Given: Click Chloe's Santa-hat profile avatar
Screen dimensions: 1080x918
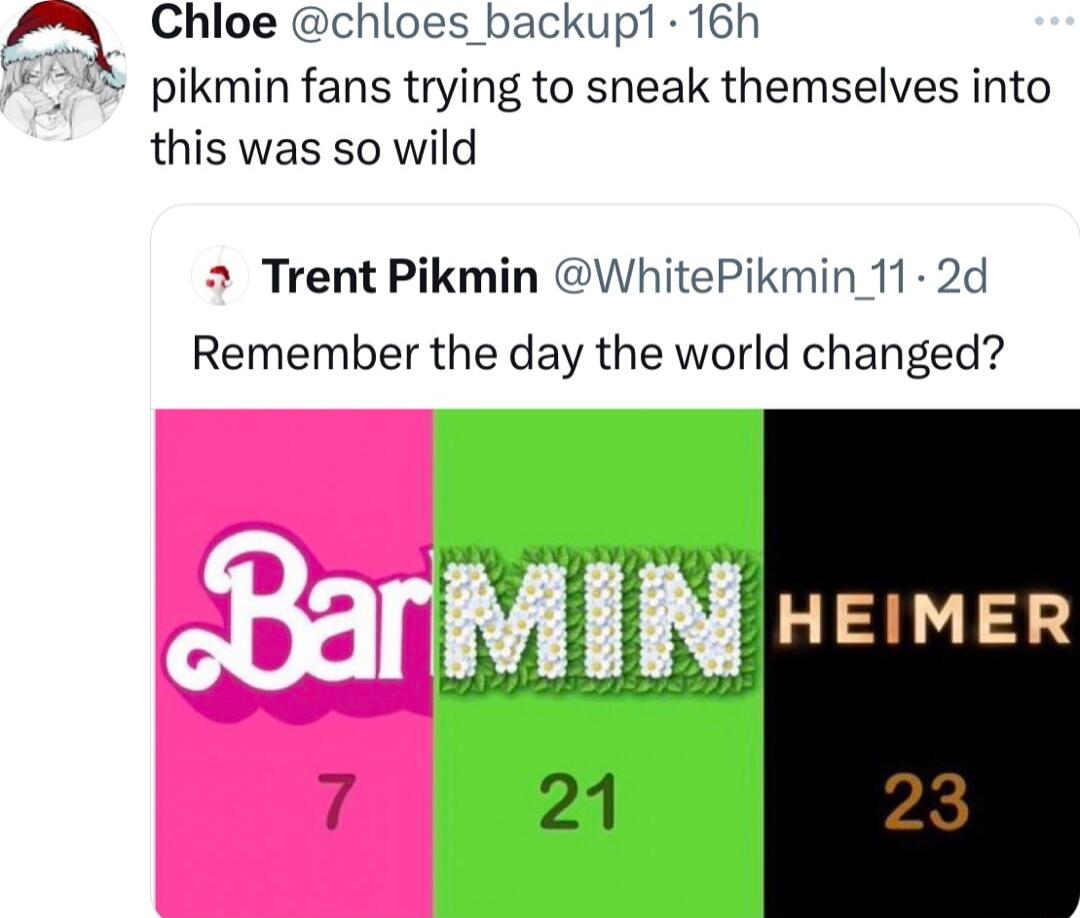Looking at the screenshot, I should (62, 72).
